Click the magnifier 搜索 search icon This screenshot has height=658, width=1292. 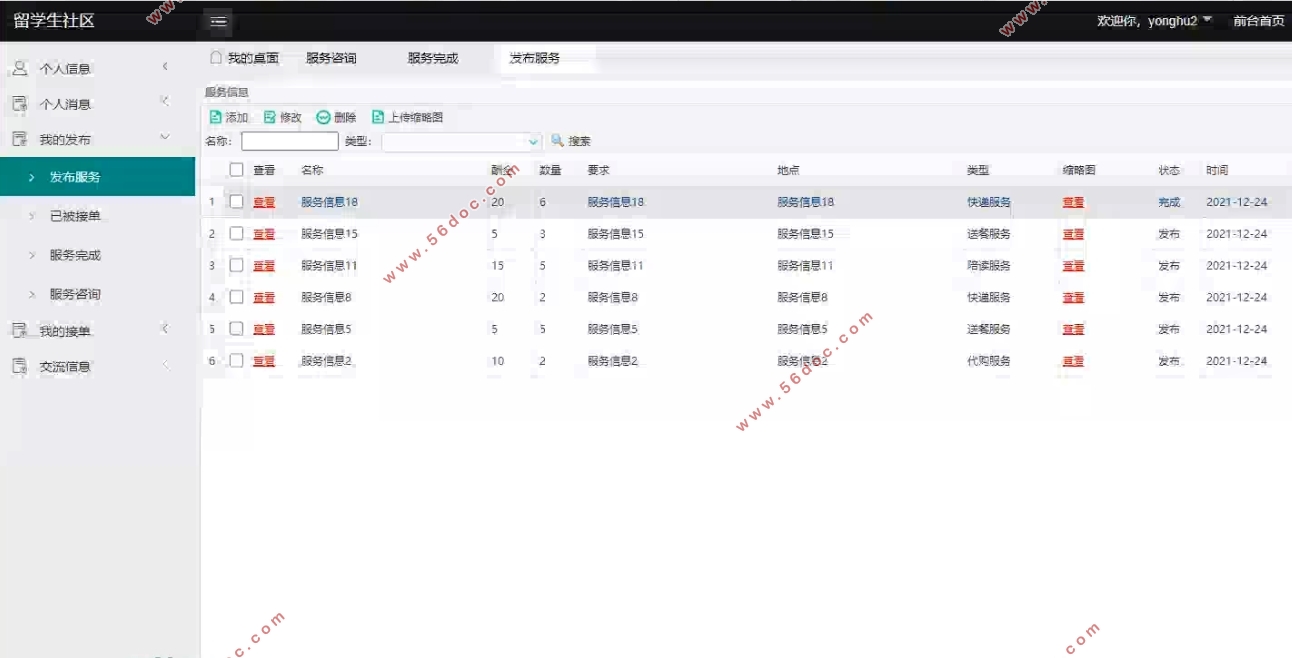(x=558, y=141)
